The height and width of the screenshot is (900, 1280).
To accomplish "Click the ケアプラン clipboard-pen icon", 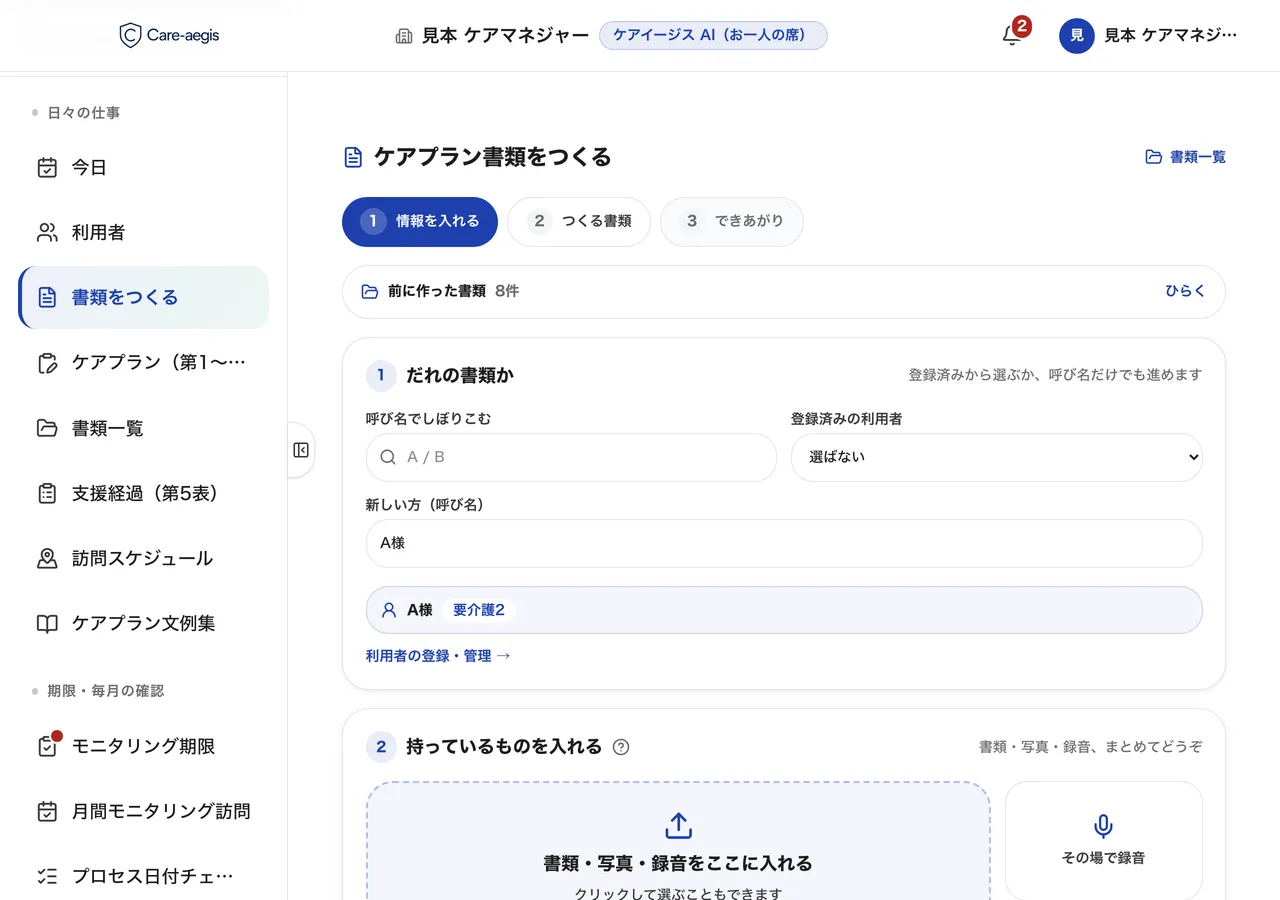I will [x=47, y=362].
